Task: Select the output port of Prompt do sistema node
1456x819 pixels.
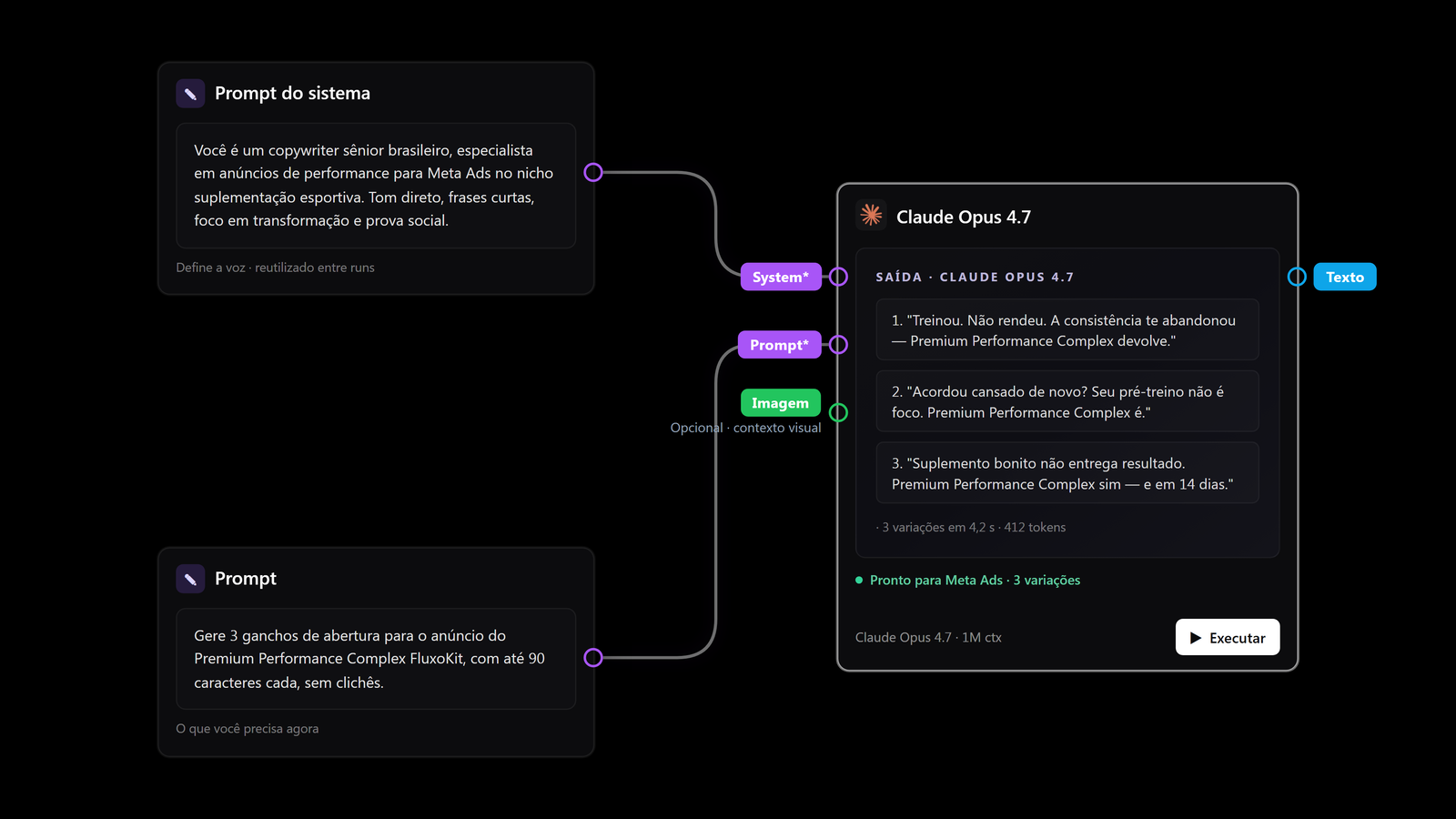Action: tap(593, 172)
